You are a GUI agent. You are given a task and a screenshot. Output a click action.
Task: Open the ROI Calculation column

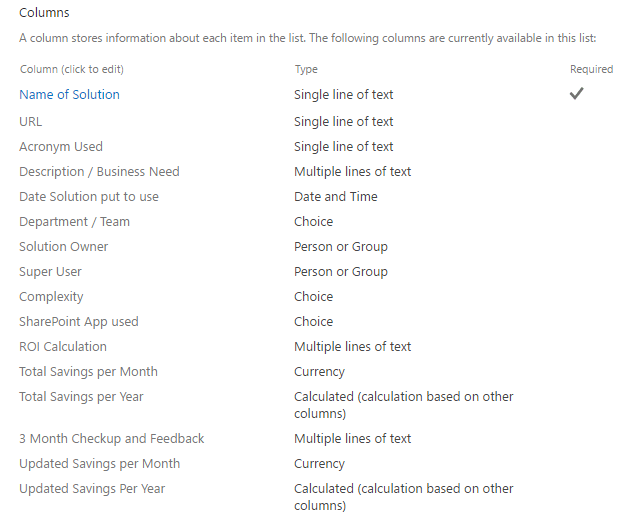tap(62, 346)
